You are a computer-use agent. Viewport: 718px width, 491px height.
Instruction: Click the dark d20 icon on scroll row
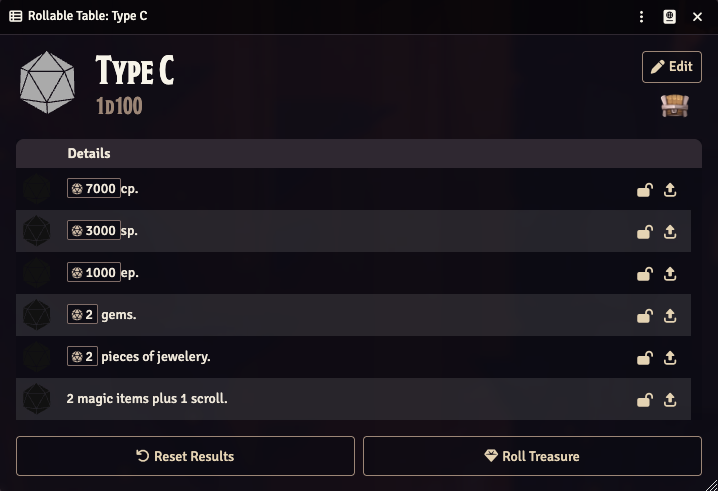tap(37, 399)
